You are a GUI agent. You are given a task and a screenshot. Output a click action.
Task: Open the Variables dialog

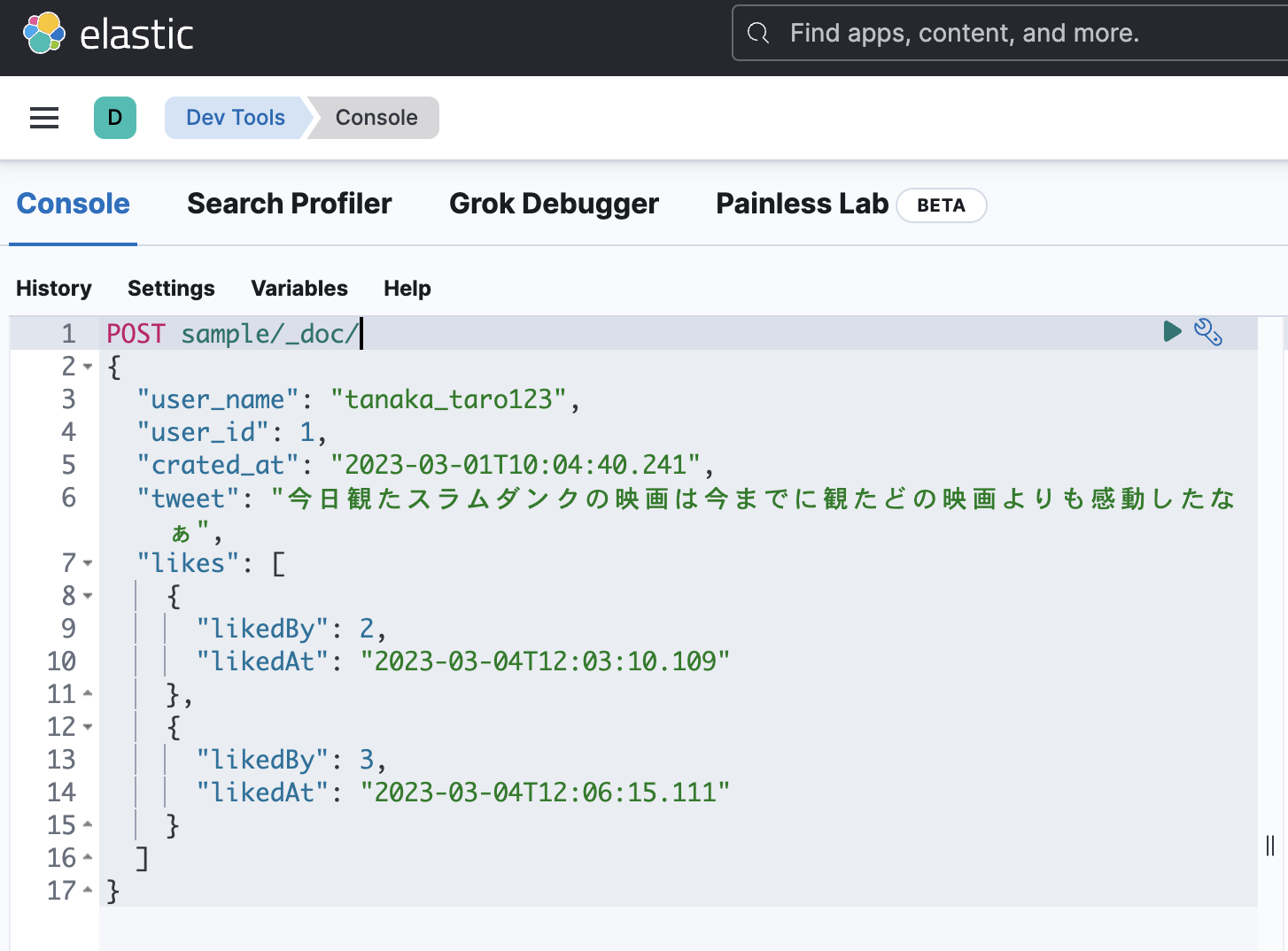coord(299,288)
